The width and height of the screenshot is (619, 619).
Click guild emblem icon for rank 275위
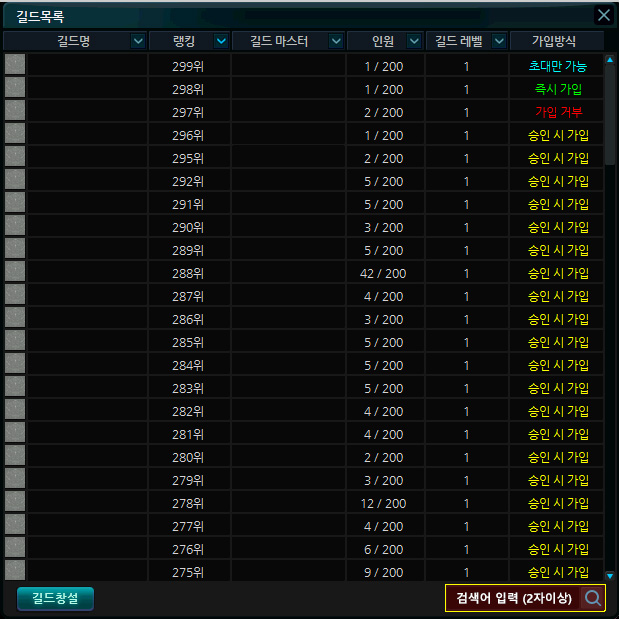15,571
